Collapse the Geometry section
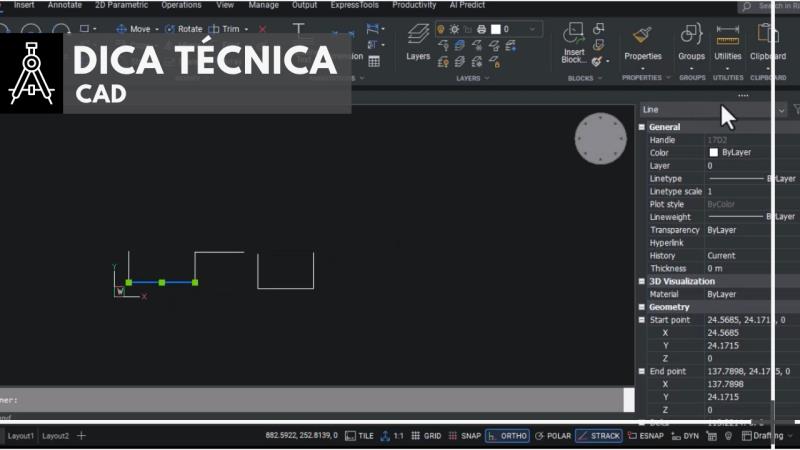Image resolution: width=800 pixels, height=450 pixels. click(x=642, y=307)
